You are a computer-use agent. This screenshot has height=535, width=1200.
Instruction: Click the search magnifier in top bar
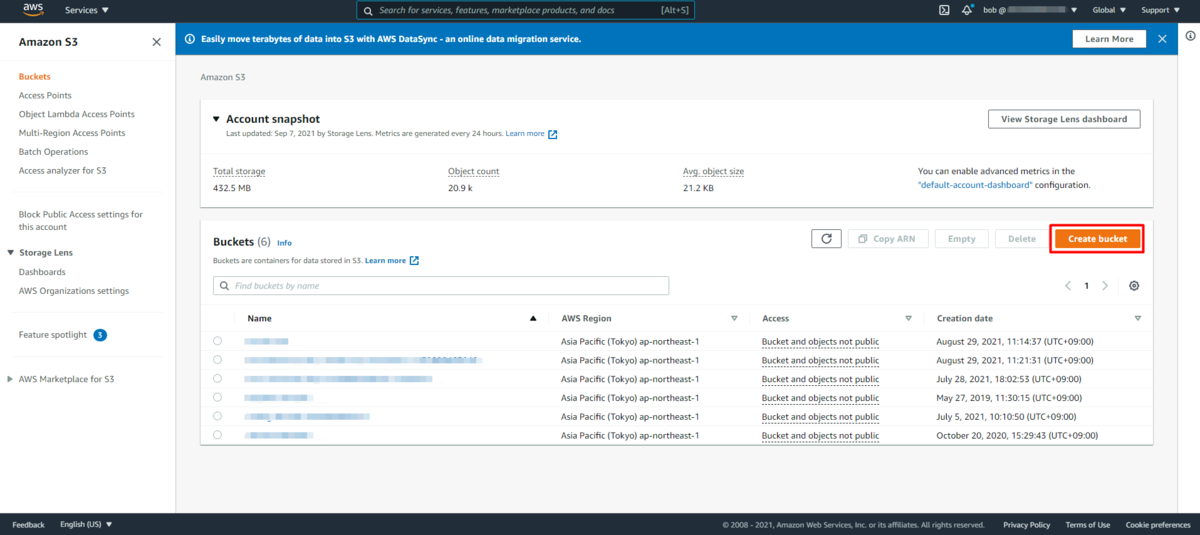(369, 10)
